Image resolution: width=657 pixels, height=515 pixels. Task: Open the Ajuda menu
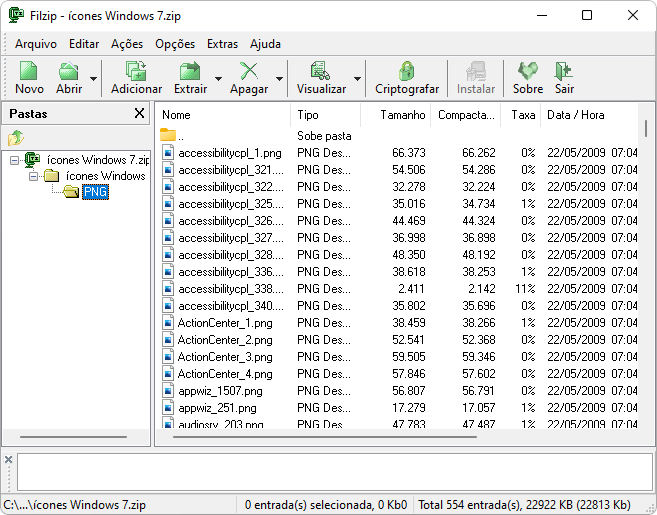[x=265, y=44]
